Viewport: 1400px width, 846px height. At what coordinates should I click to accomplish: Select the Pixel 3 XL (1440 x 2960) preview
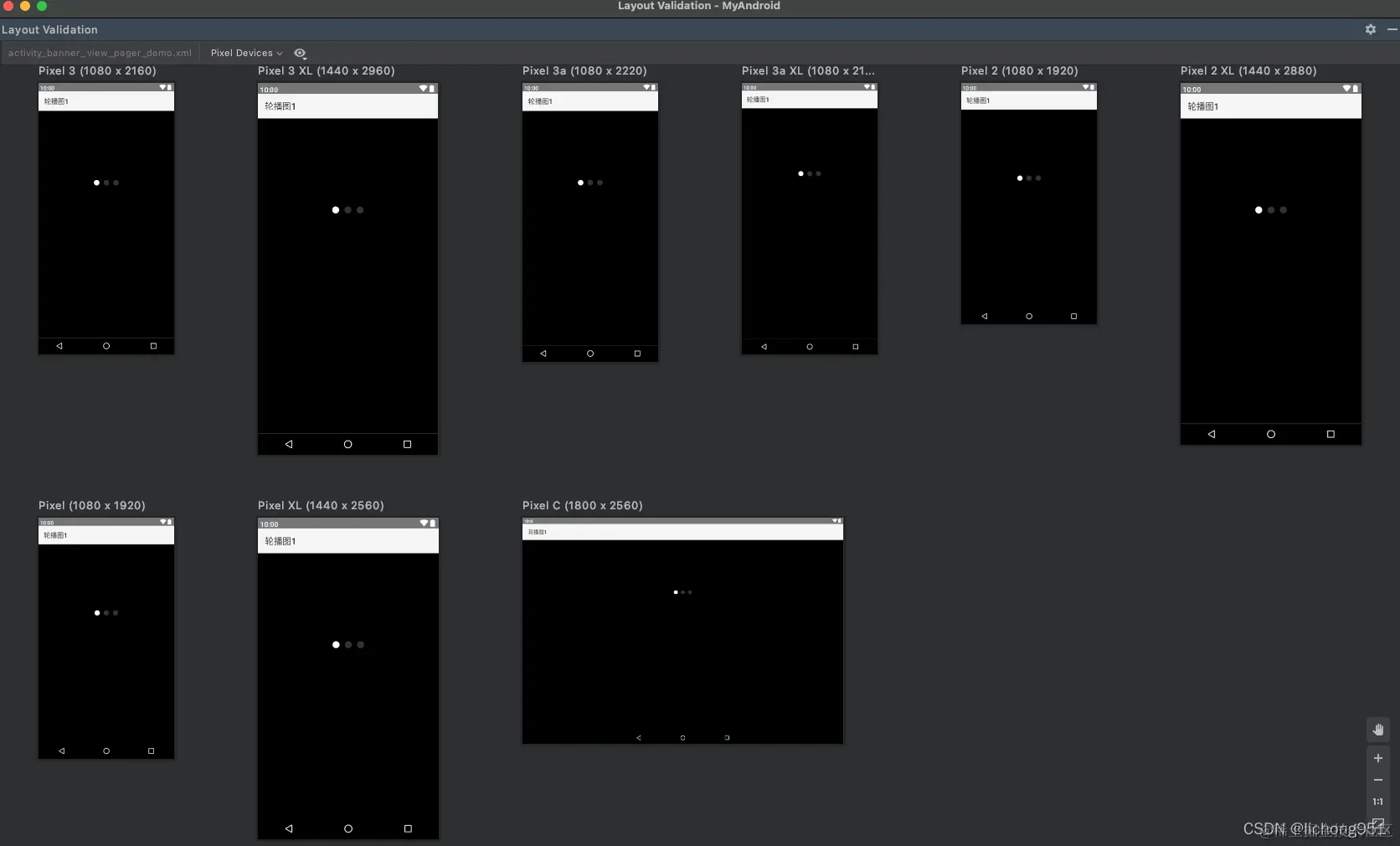click(347, 268)
